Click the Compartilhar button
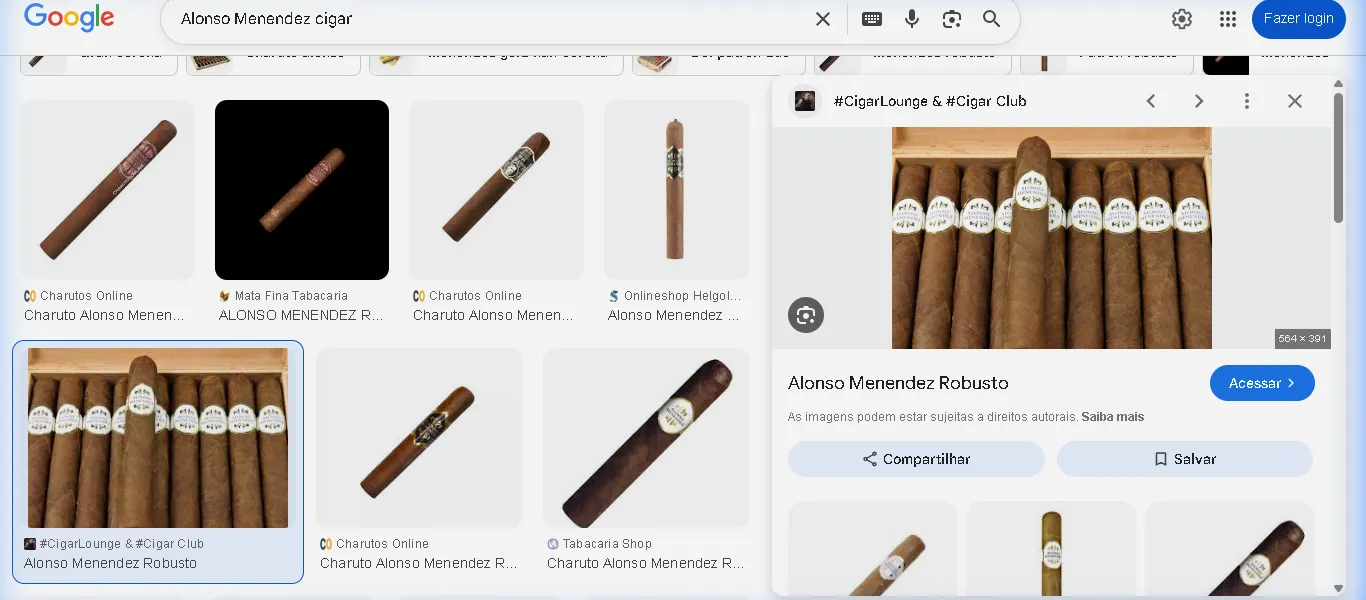 [x=916, y=459]
